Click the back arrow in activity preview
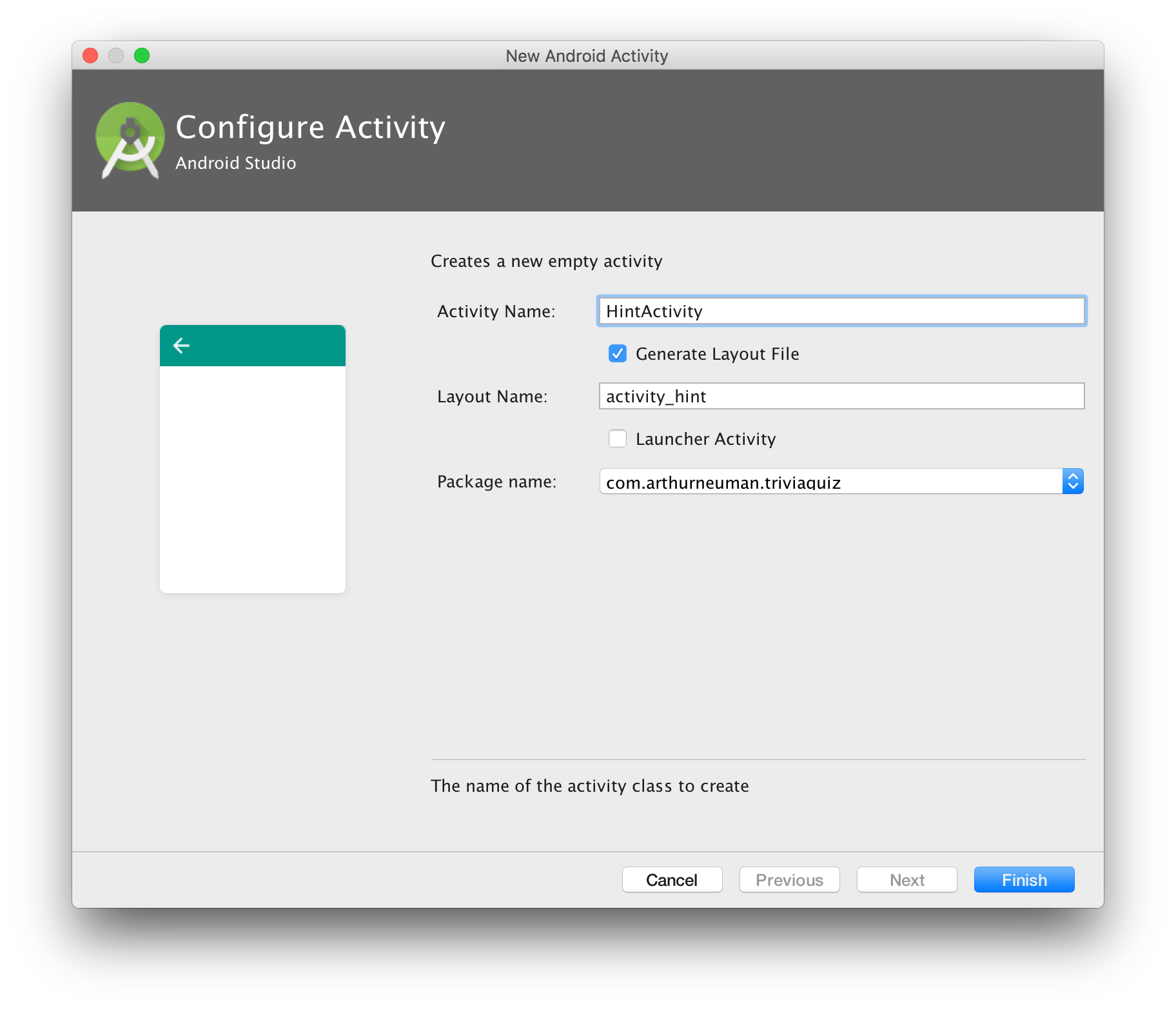The image size is (1176, 1011). [x=181, y=346]
